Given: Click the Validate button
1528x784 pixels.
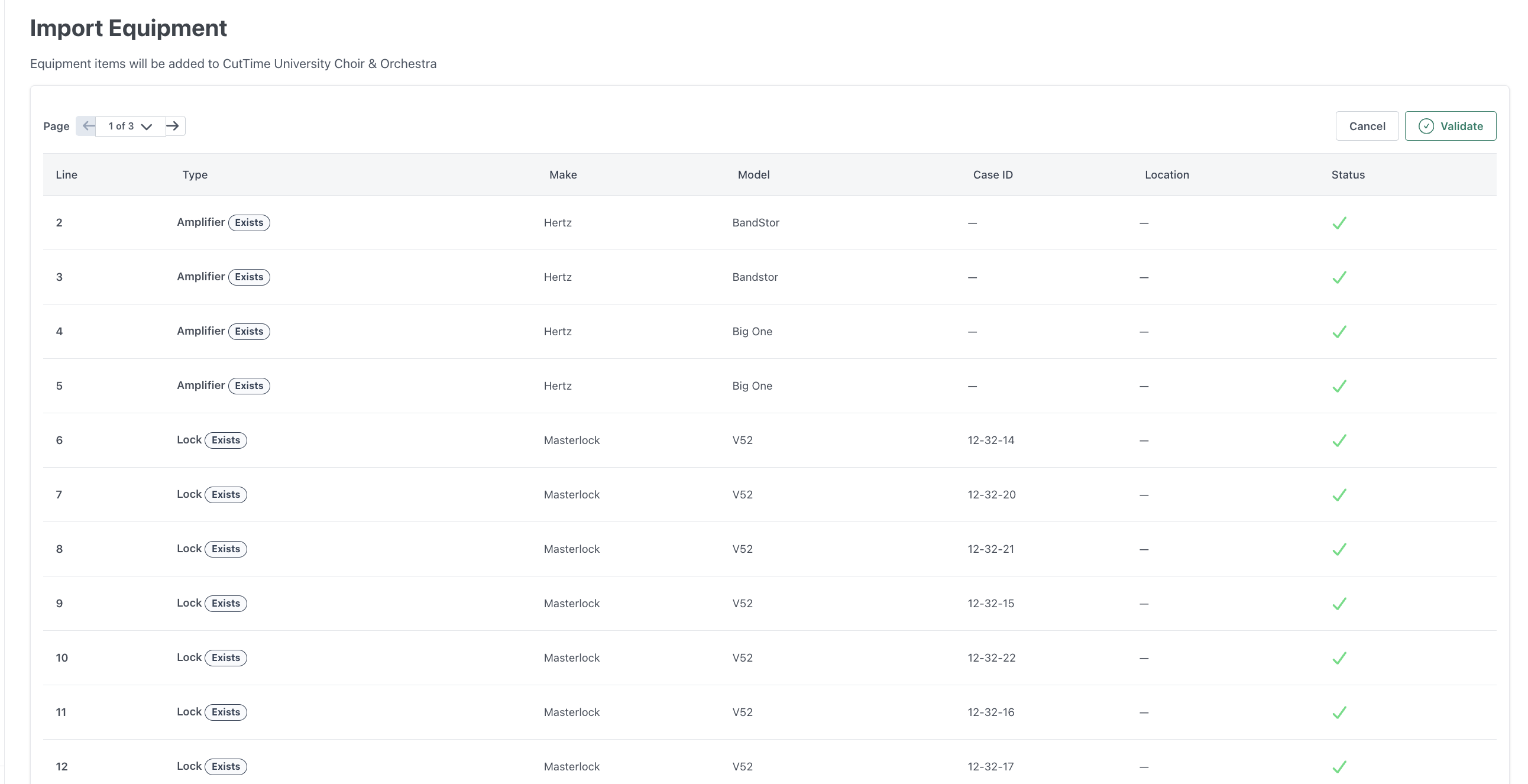Looking at the screenshot, I should 1450,126.
